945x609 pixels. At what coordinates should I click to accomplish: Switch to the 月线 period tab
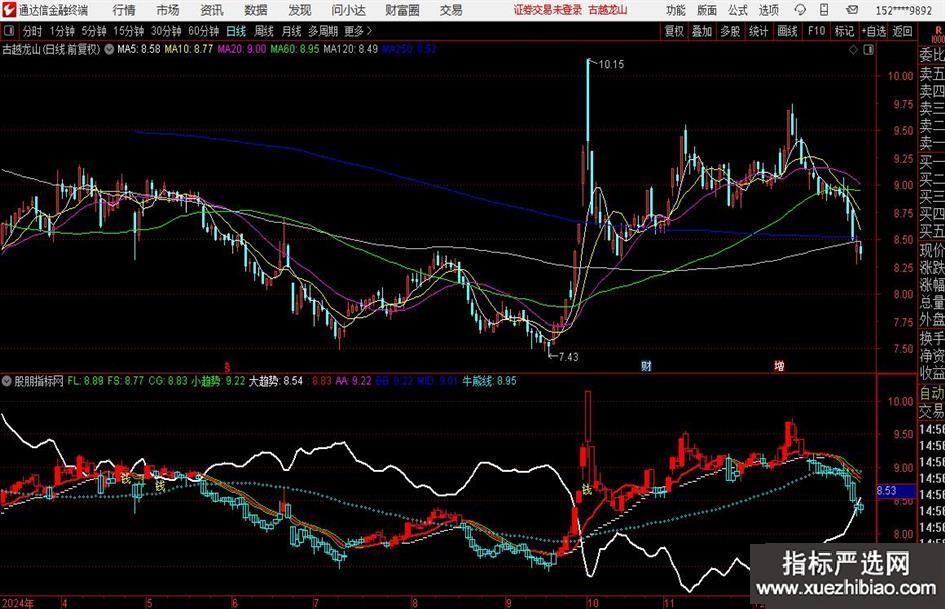coord(291,31)
